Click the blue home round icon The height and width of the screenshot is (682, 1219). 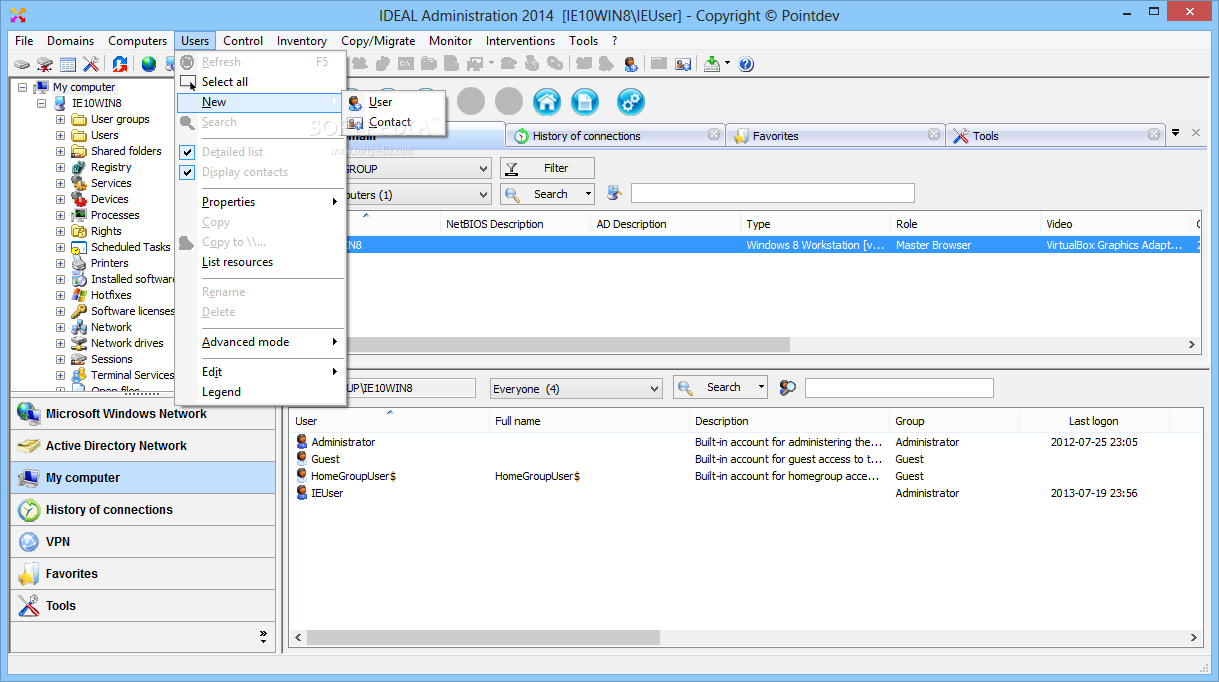click(x=547, y=101)
